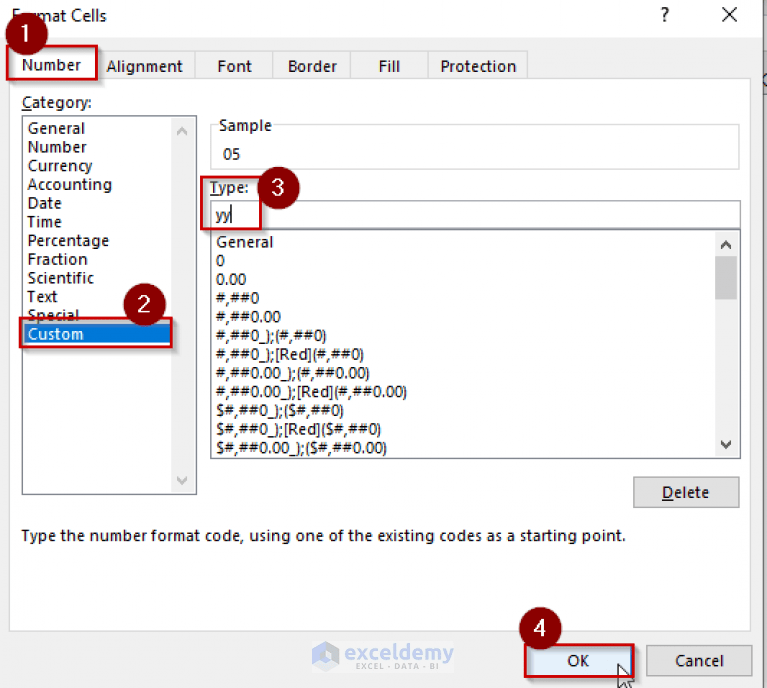This screenshot has width=767, height=688.
Task: Select #,##0.00_);[Red](#,##0.00) format code
Action: (x=312, y=391)
